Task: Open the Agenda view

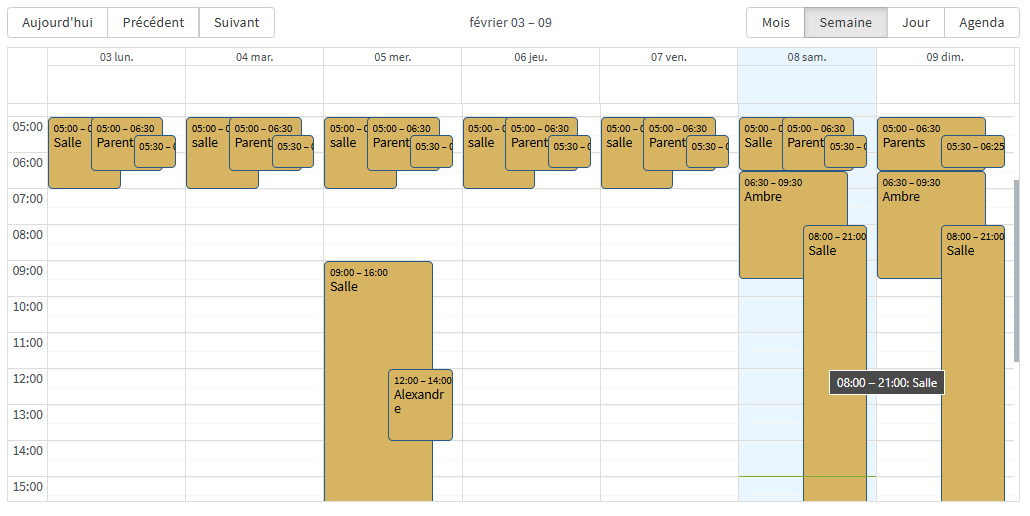Action: click(x=981, y=23)
